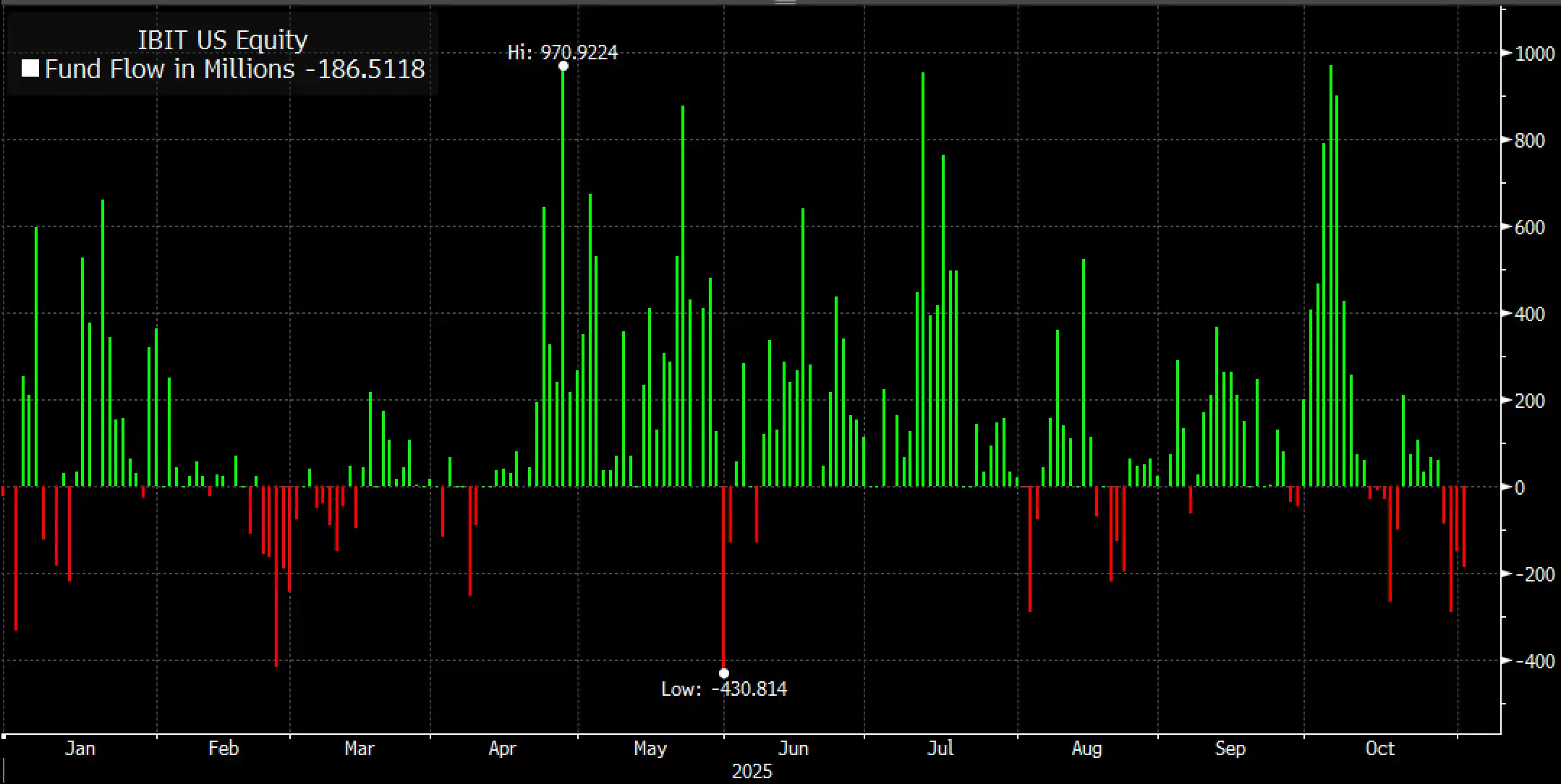Select the Feb axis label

pos(224,749)
